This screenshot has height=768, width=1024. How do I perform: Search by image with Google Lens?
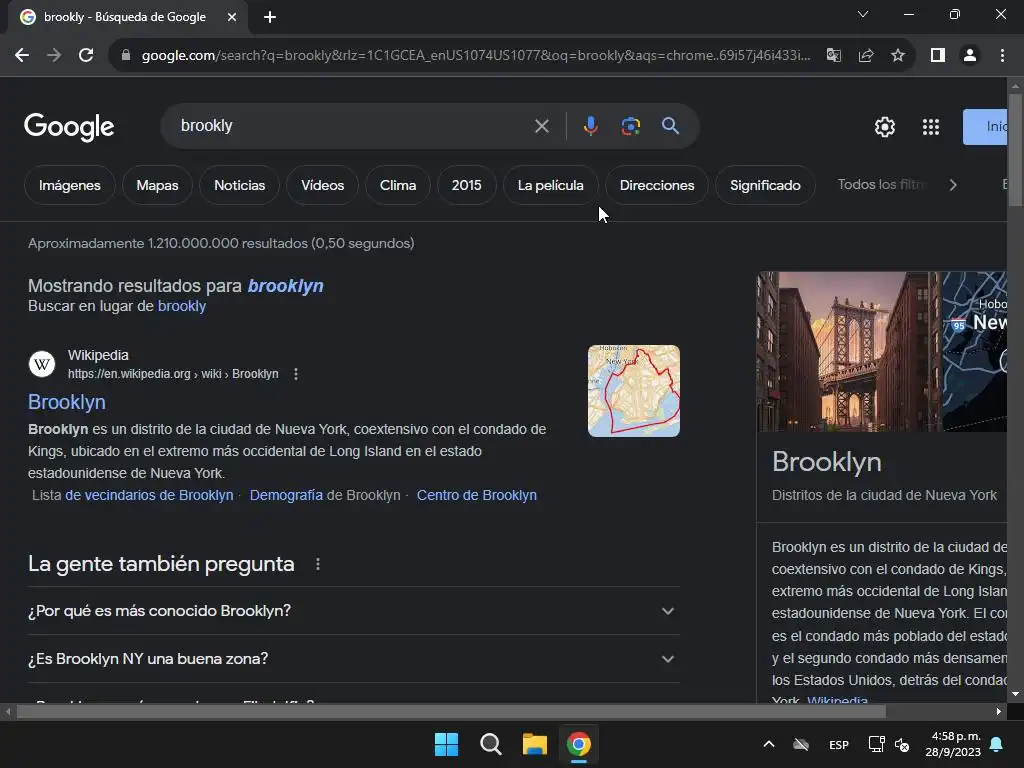(630, 126)
